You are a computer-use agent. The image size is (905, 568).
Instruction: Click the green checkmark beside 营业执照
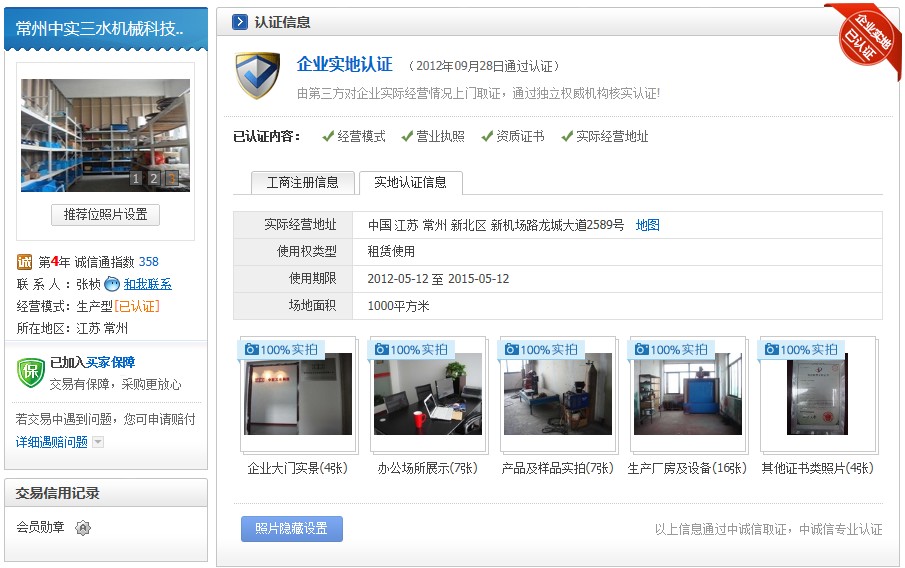coord(407,136)
